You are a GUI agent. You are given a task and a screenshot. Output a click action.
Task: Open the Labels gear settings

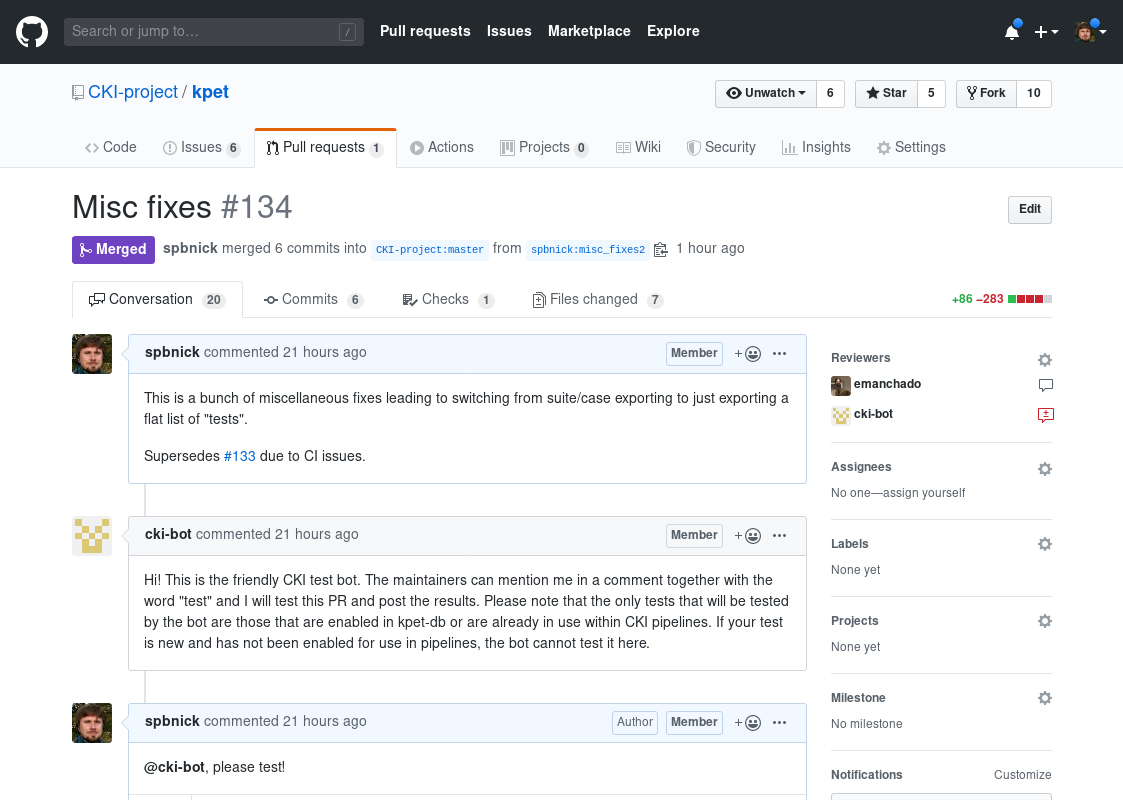coord(1045,544)
